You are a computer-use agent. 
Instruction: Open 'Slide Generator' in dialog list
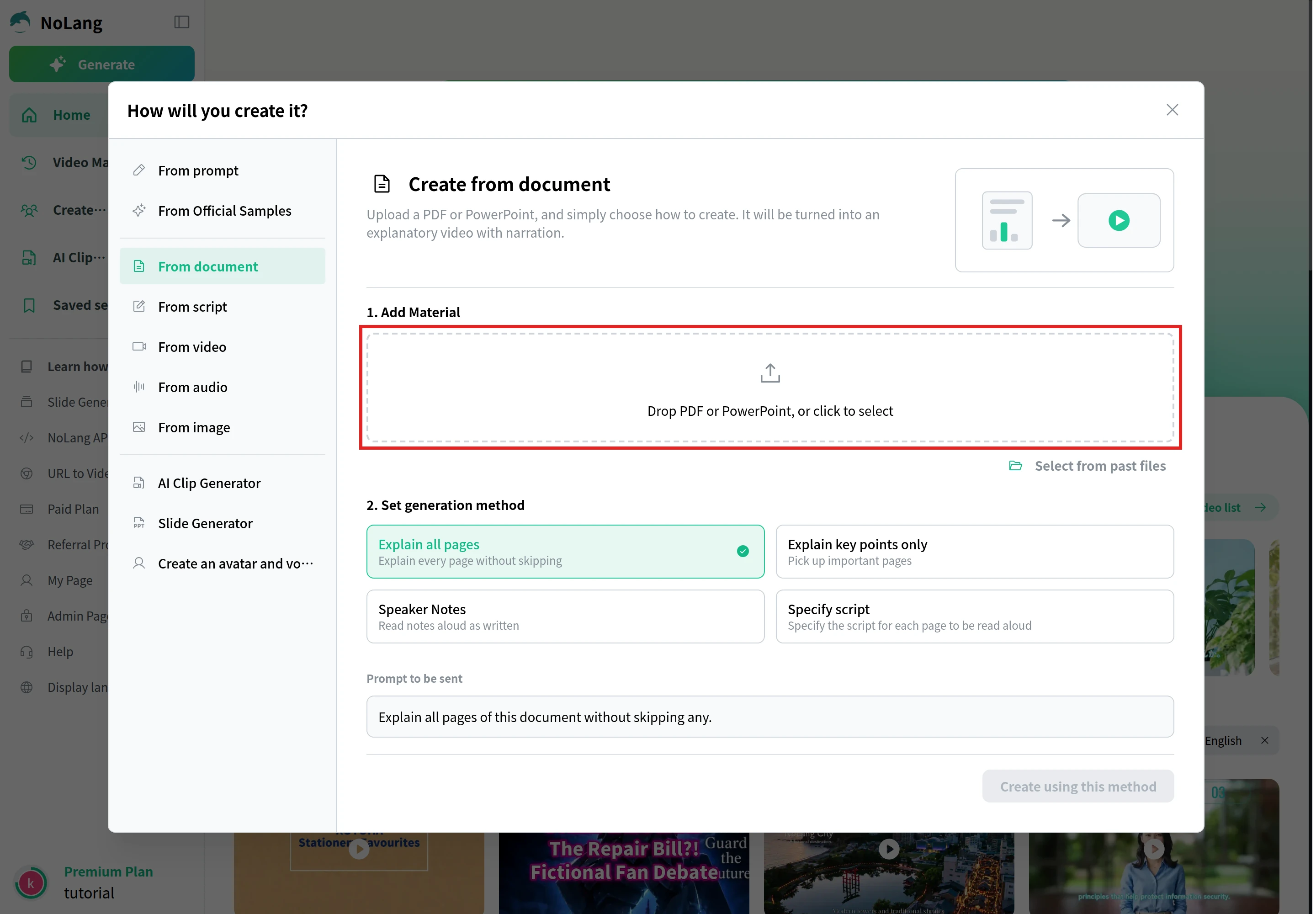pyautogui.click(x=222, y=523)
